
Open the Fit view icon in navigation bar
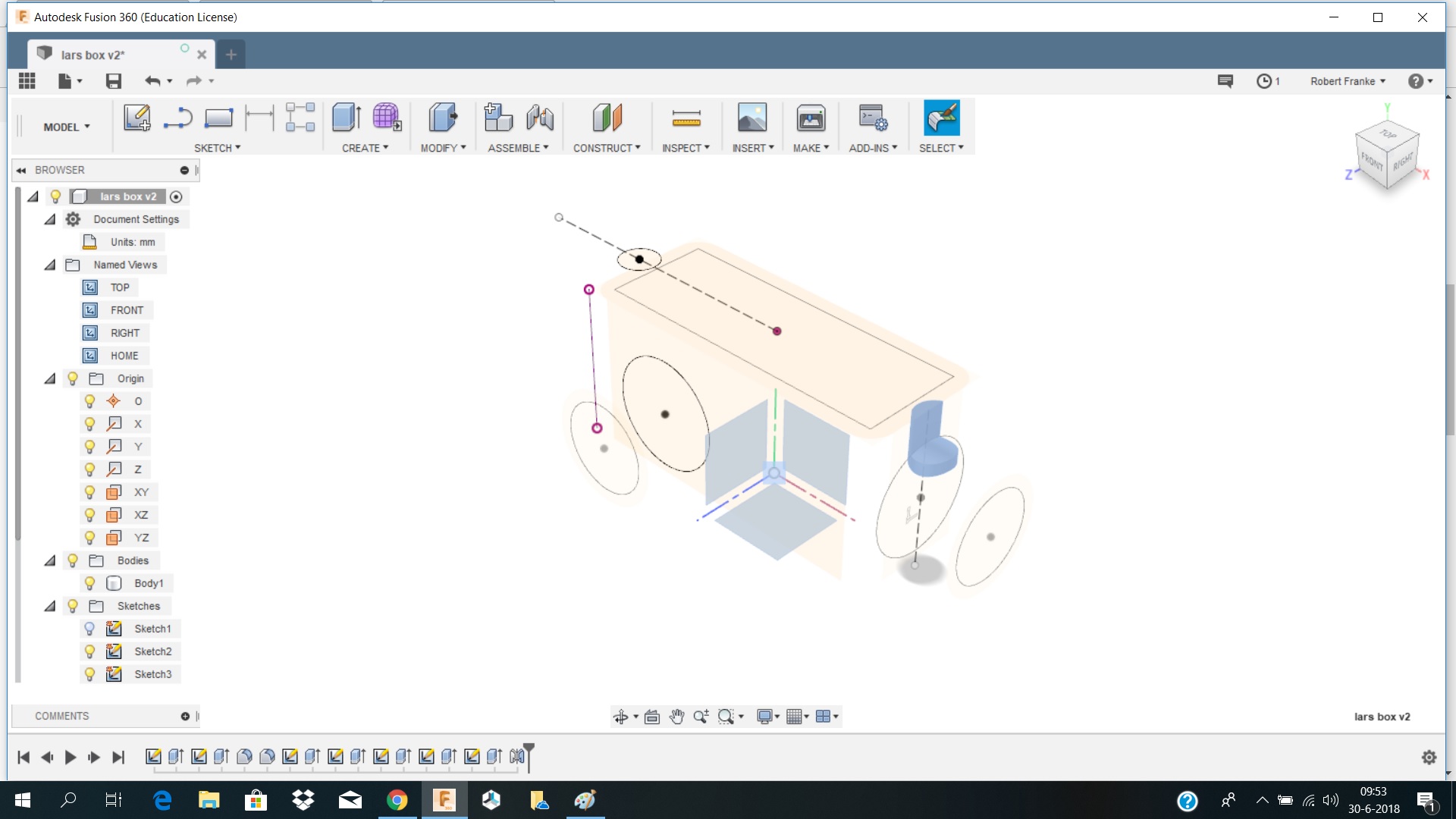click(651, 716)
